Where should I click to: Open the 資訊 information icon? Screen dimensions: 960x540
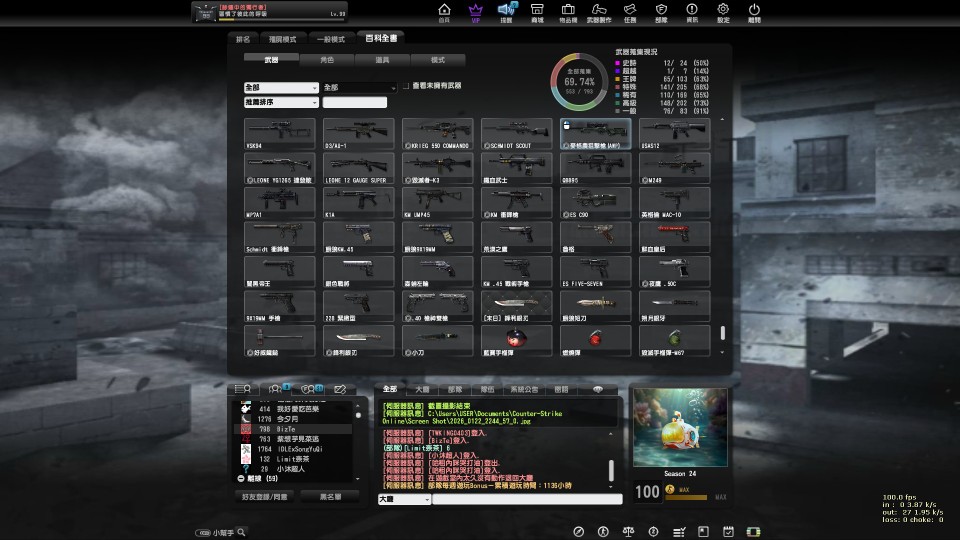click(692, 12)
